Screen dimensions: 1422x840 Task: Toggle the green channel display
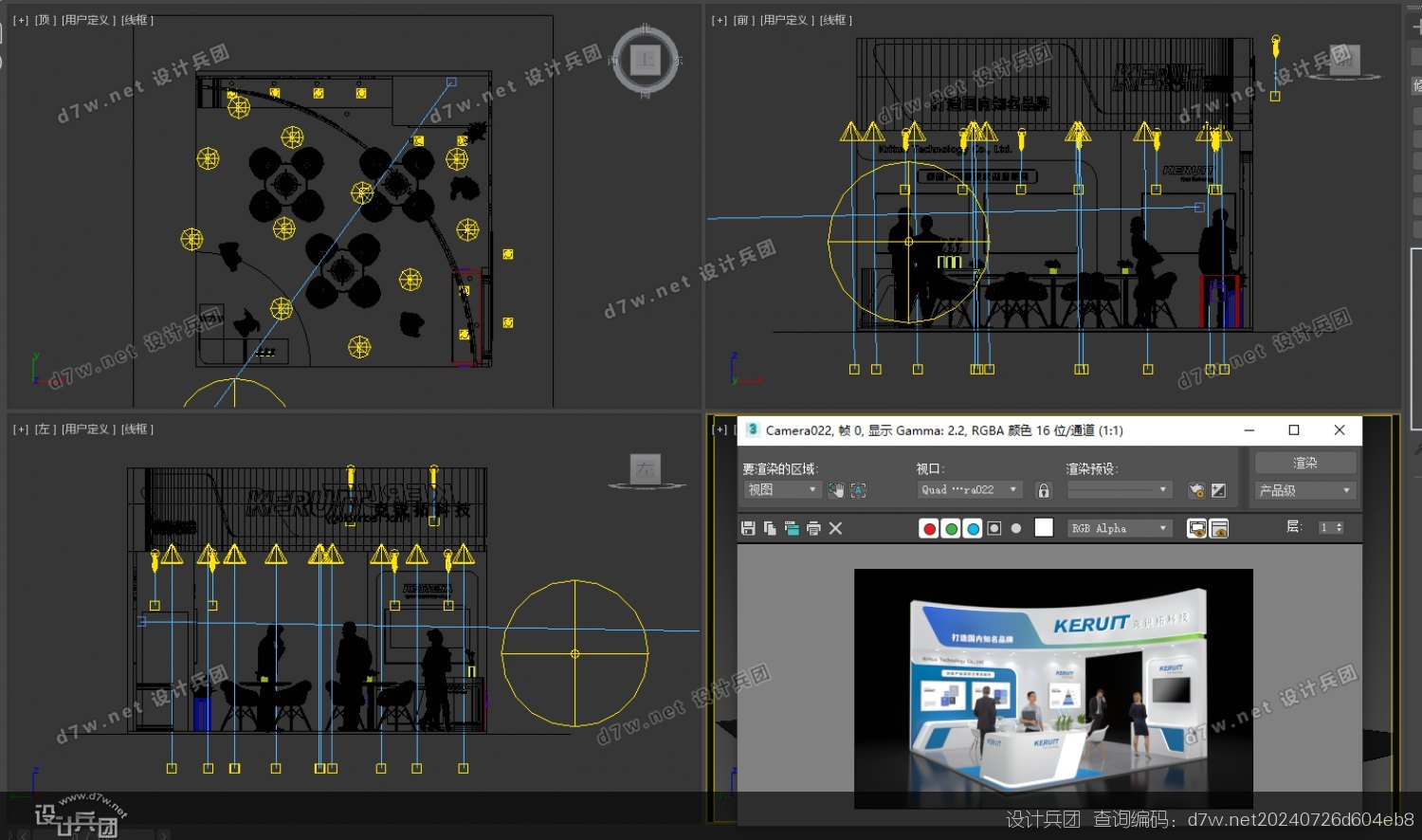[x=951, y=529]
